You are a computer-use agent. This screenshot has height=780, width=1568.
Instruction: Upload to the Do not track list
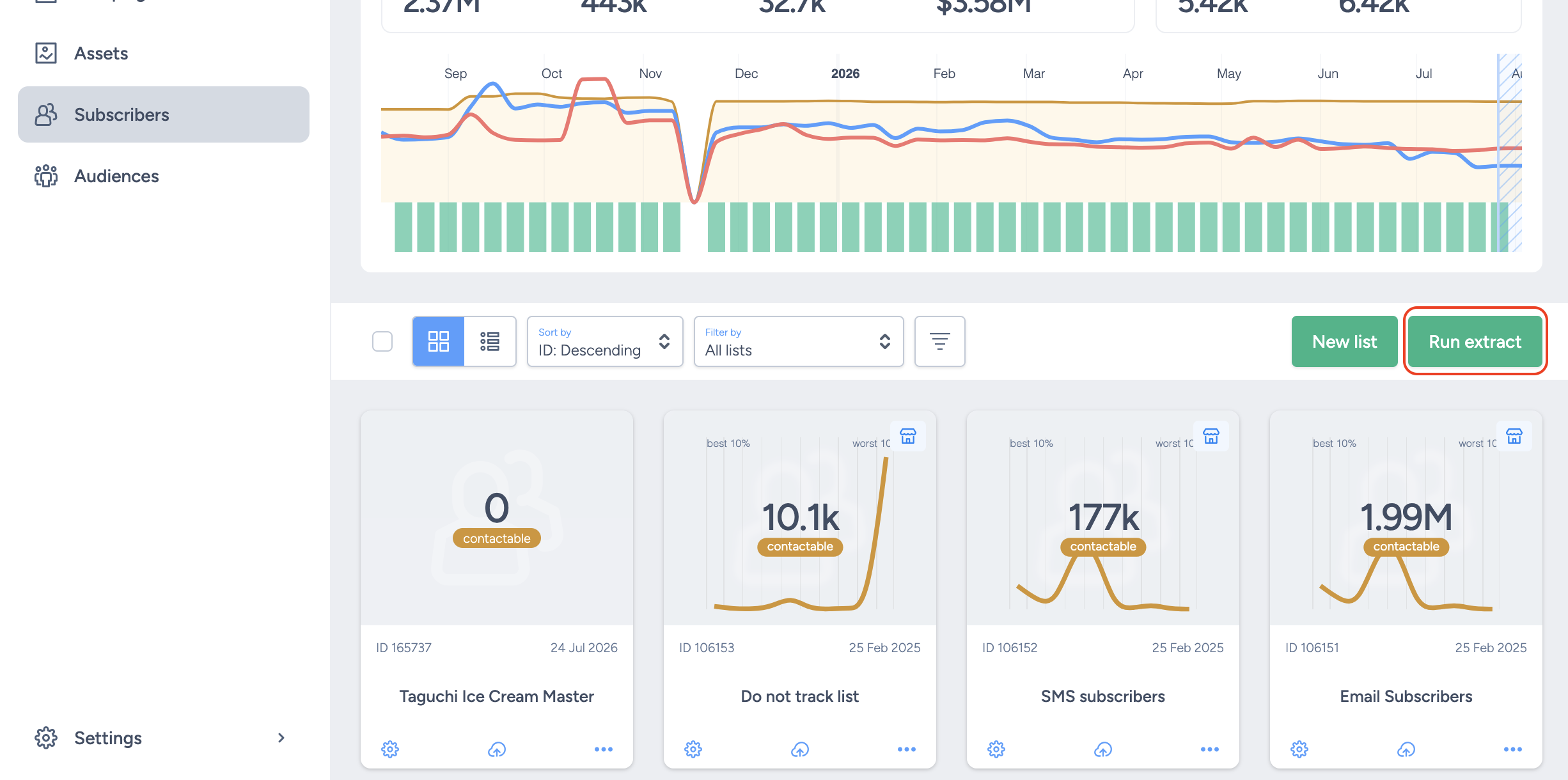pyautogui.click(x=800, y=749)
